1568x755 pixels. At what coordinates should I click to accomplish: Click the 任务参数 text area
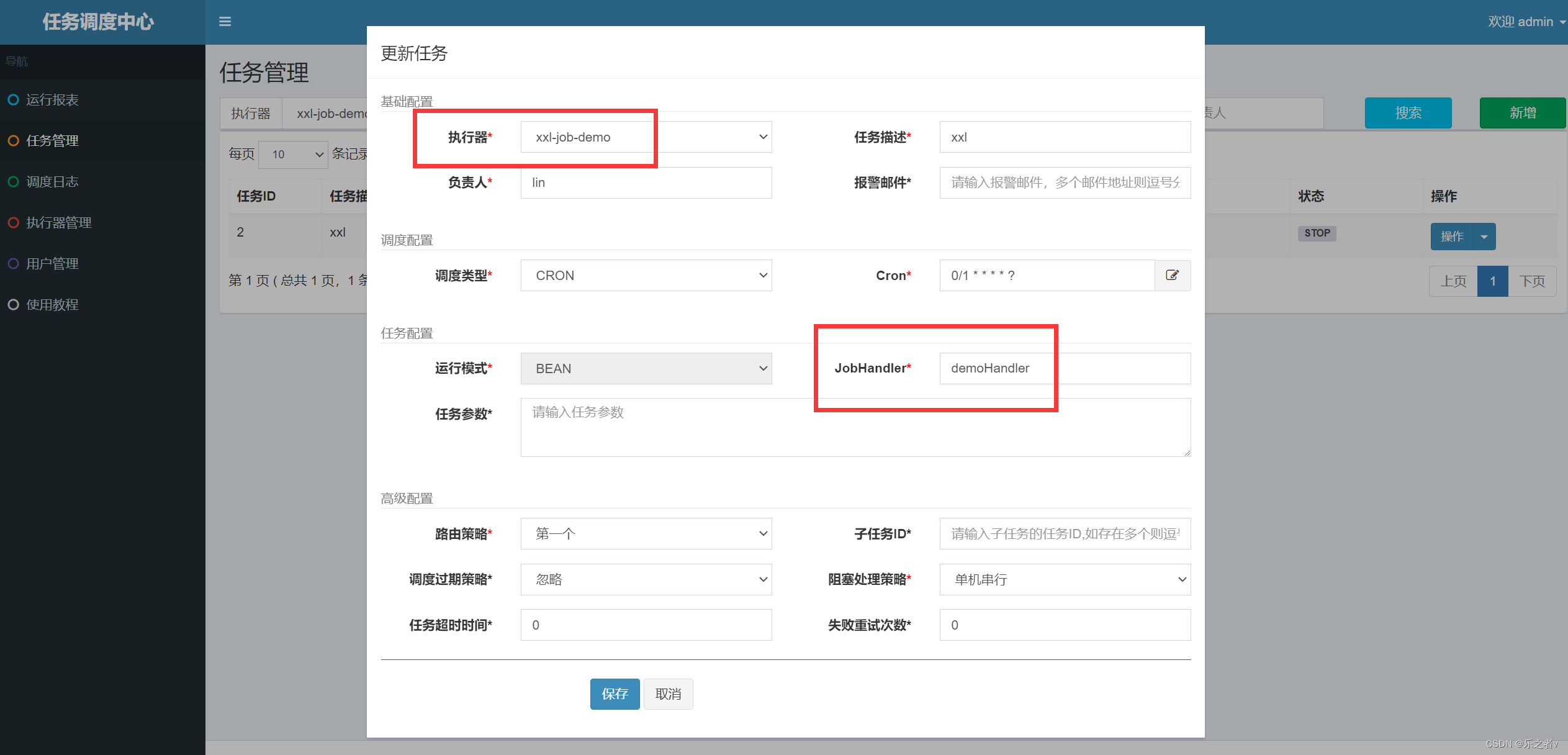[855, 427]
